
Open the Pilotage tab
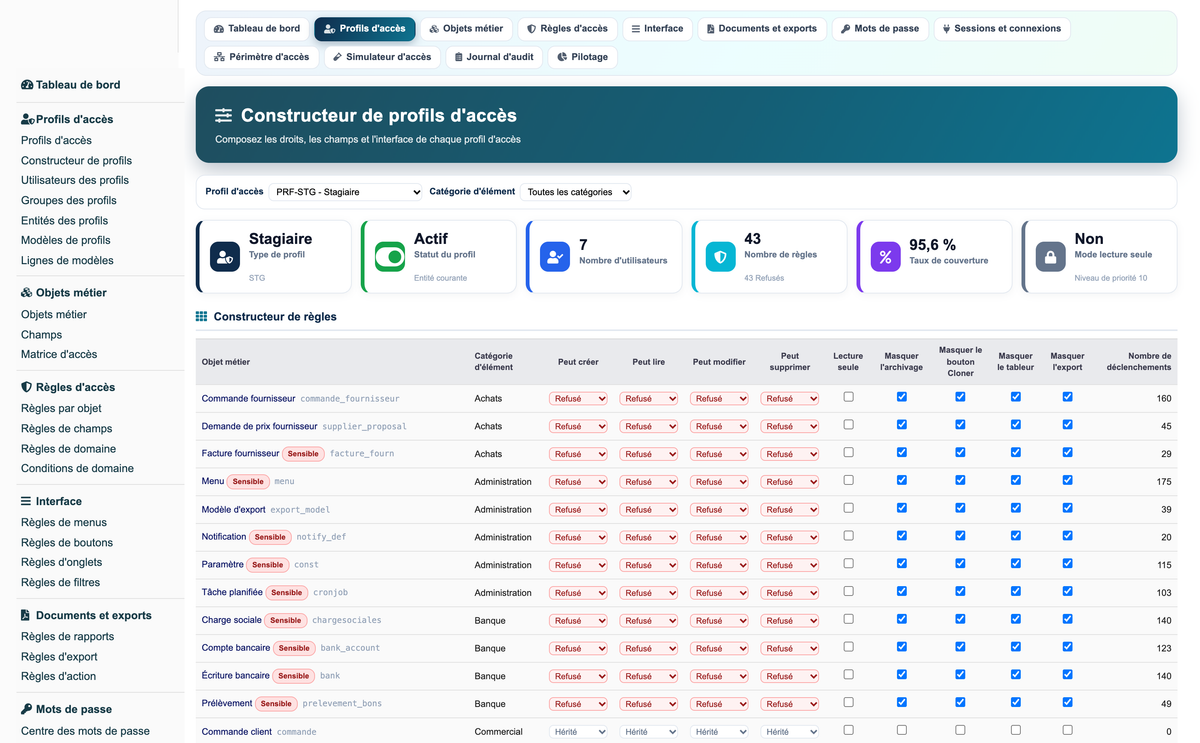coord(582,57)
